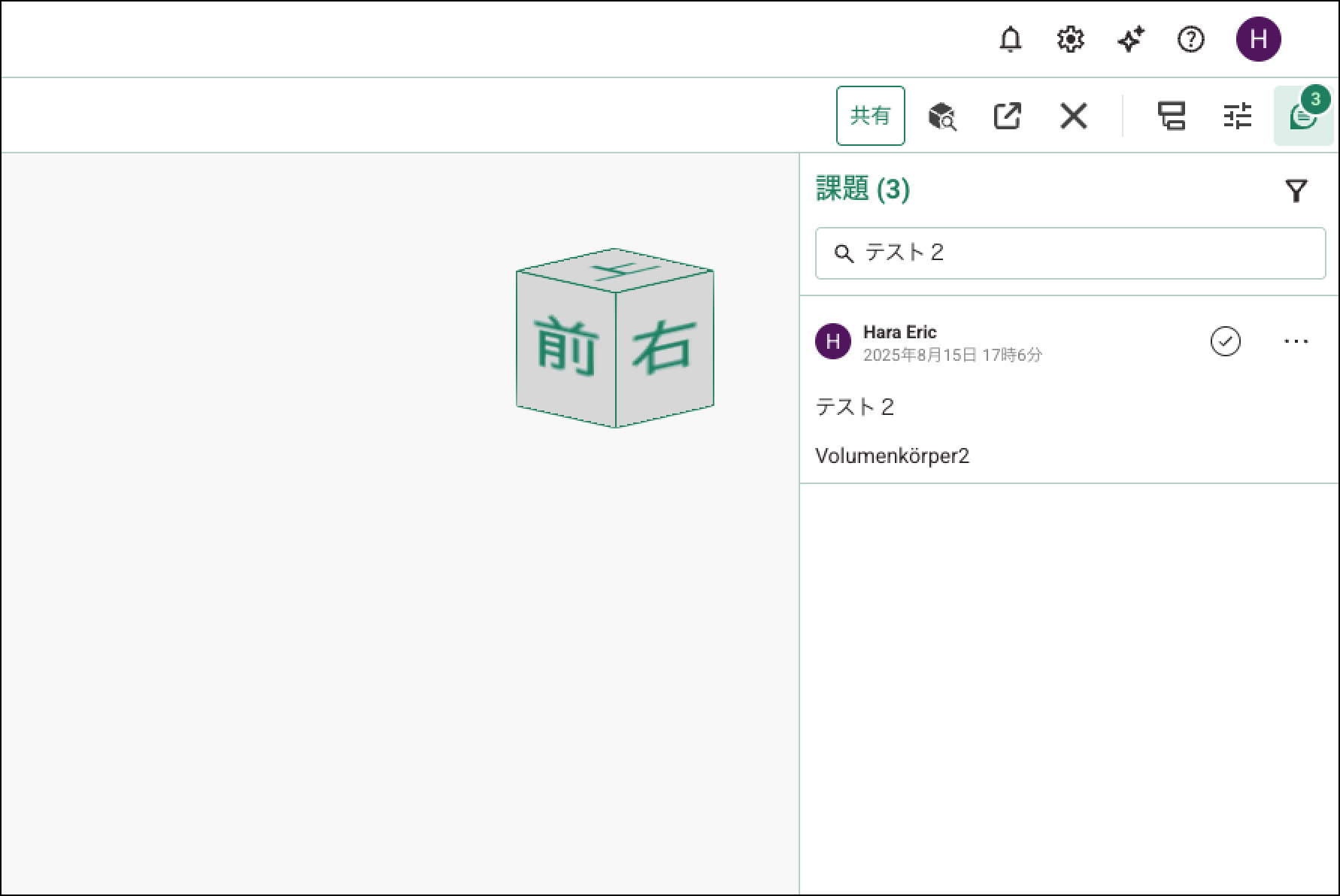The height and width of the screenshot is (896, 1340).
Task: Open the view settings sliders panel
Action: [1237, 117]
